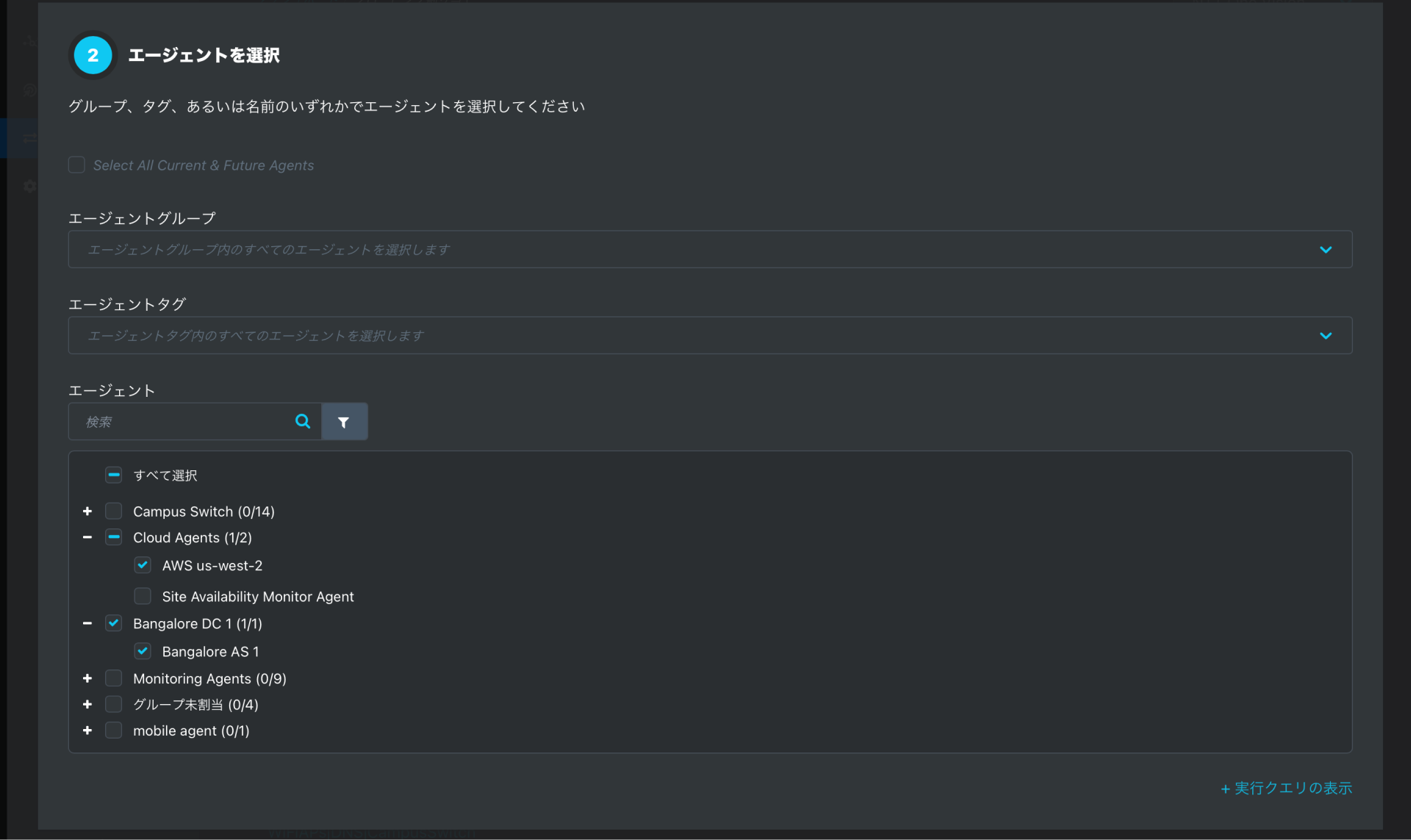Select the Campus Switch group checkbox
1411x840 pixels.
coord(114,511)
